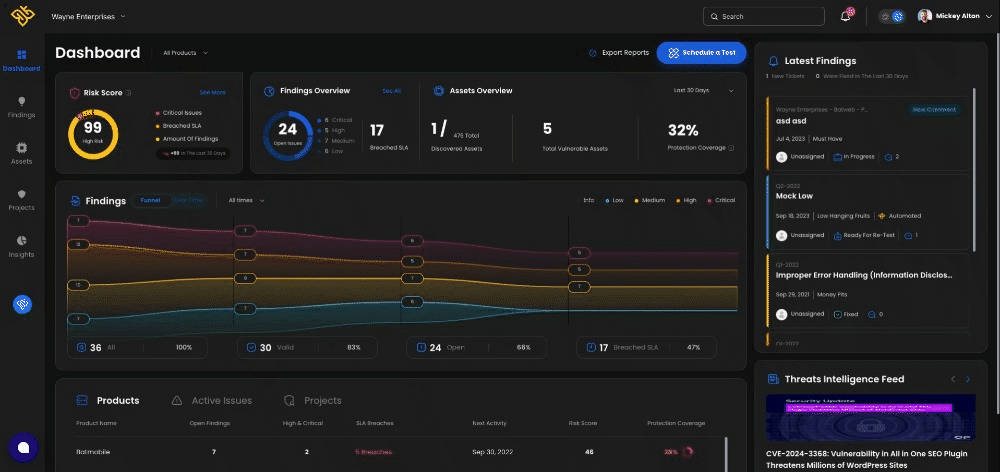The width and height of the screenshot is (1000, 472).
Task: Open the Mock Low finding card
Action: 867,212
